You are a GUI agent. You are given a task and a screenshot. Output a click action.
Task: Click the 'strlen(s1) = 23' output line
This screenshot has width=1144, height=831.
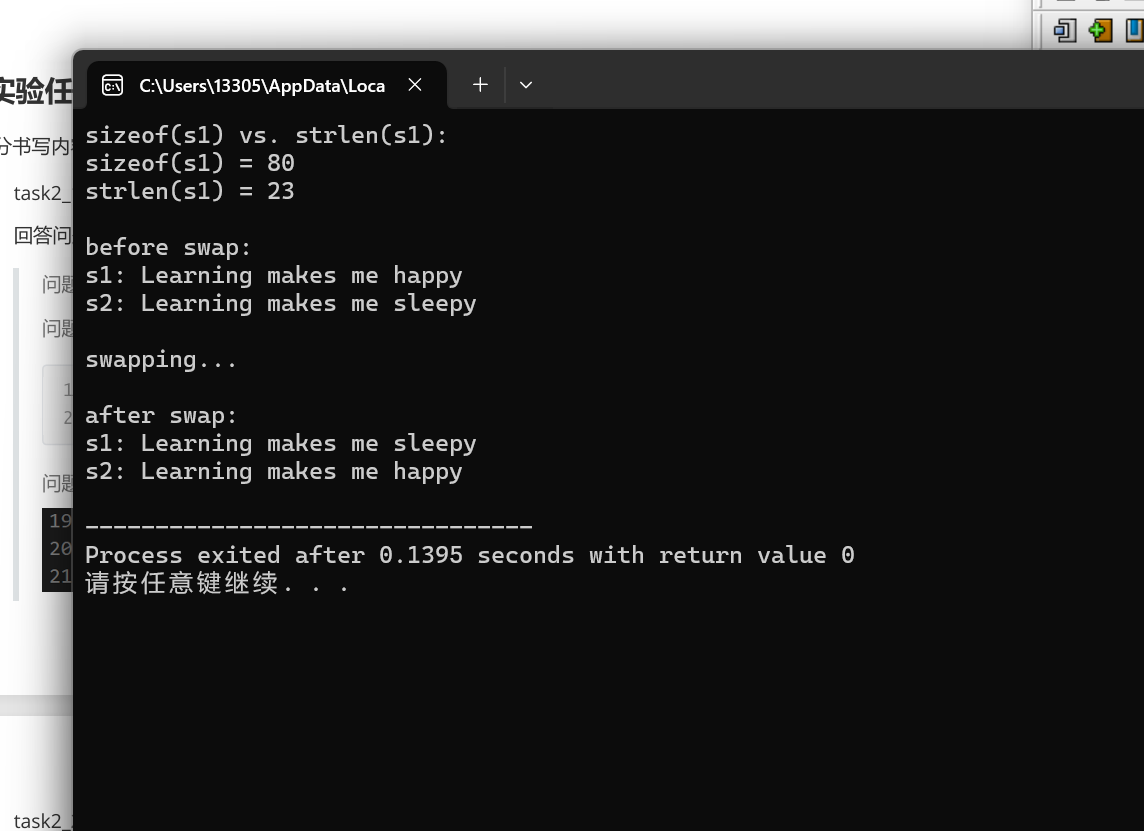coord(190,191)
